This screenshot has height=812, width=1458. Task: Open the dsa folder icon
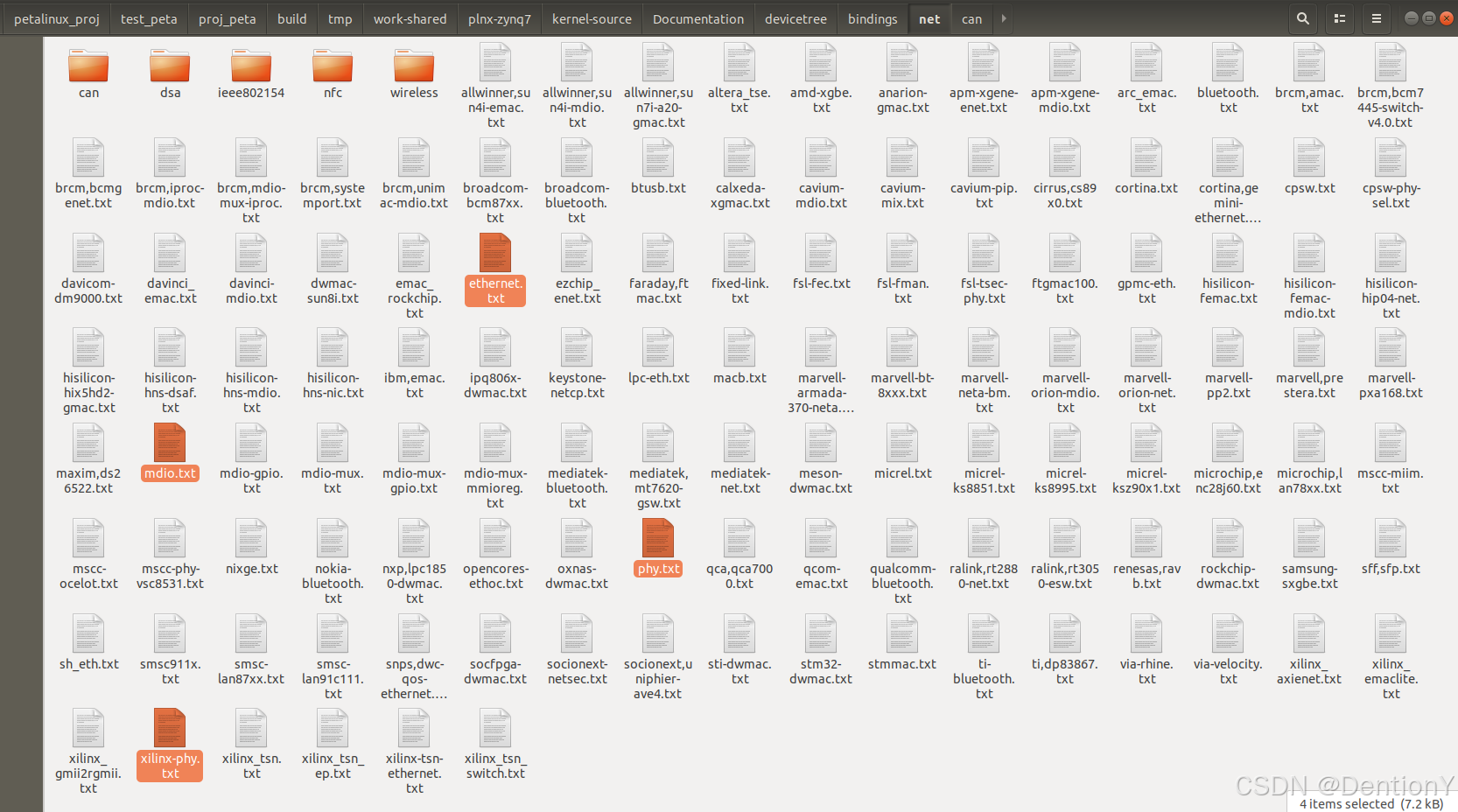point(170,66)
